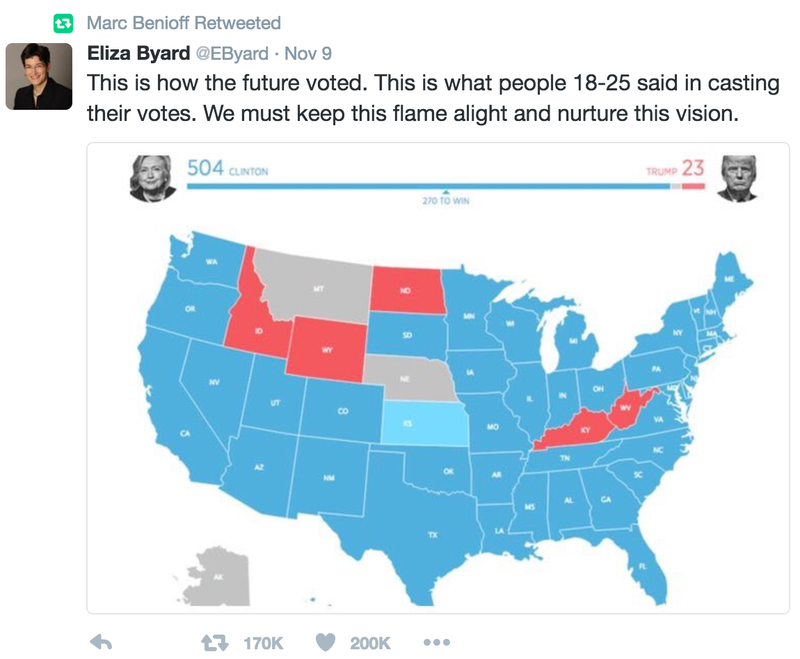The height and width of the screenshot is (659, 800).
Task: Open the three-dots more options menu
Action: [x=437, y=642]
